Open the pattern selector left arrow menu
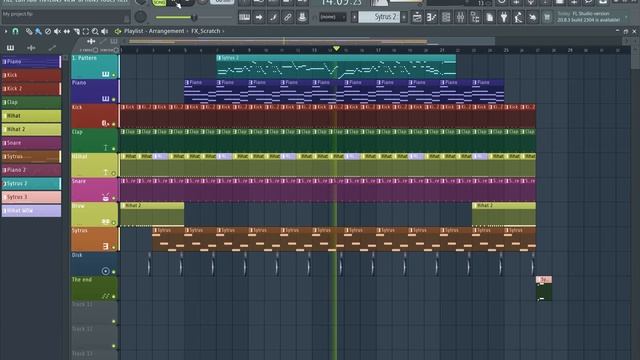640x360 pixels. click(354, 17)
